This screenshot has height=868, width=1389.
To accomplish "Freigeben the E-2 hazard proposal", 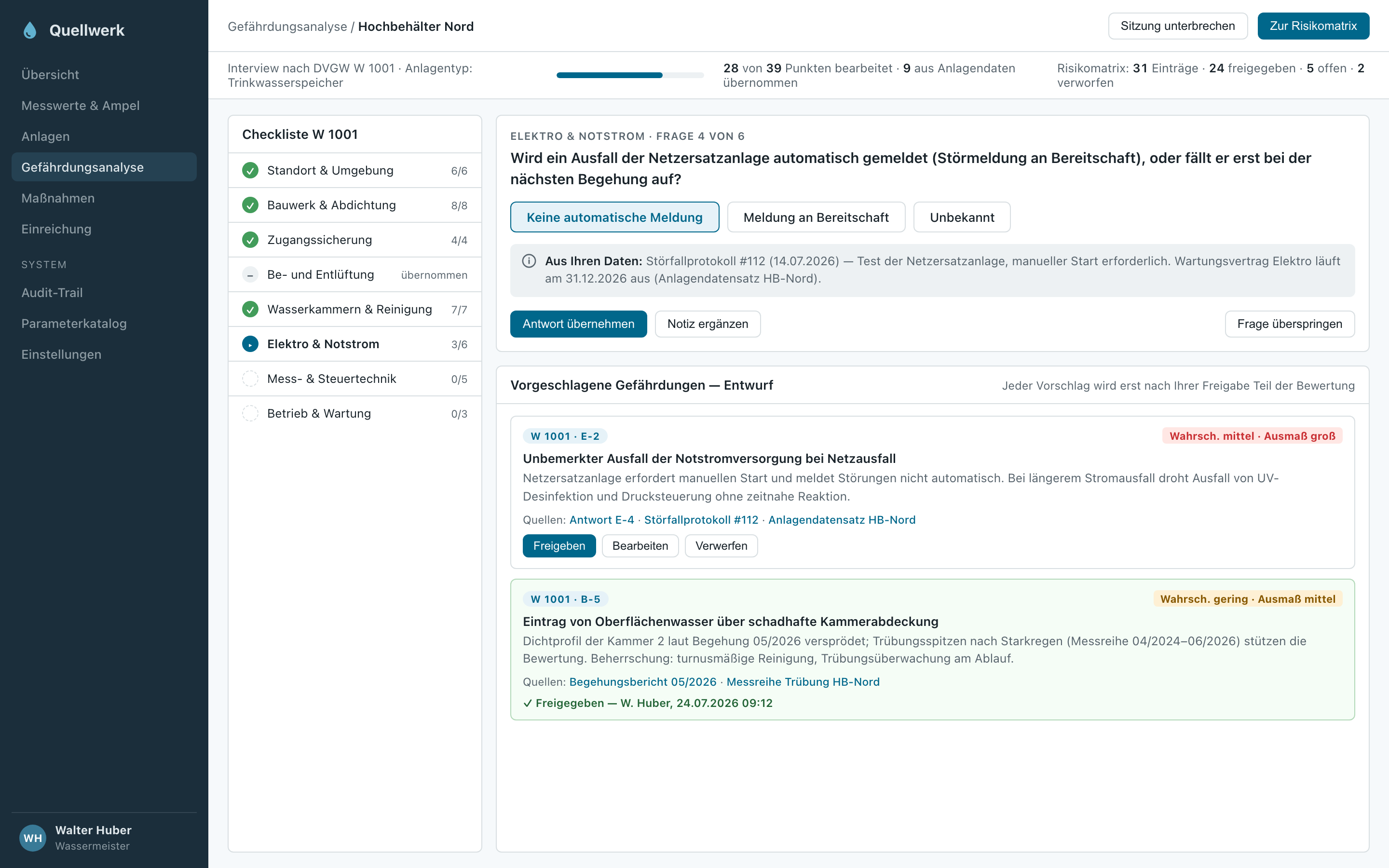I will (559, 545).
